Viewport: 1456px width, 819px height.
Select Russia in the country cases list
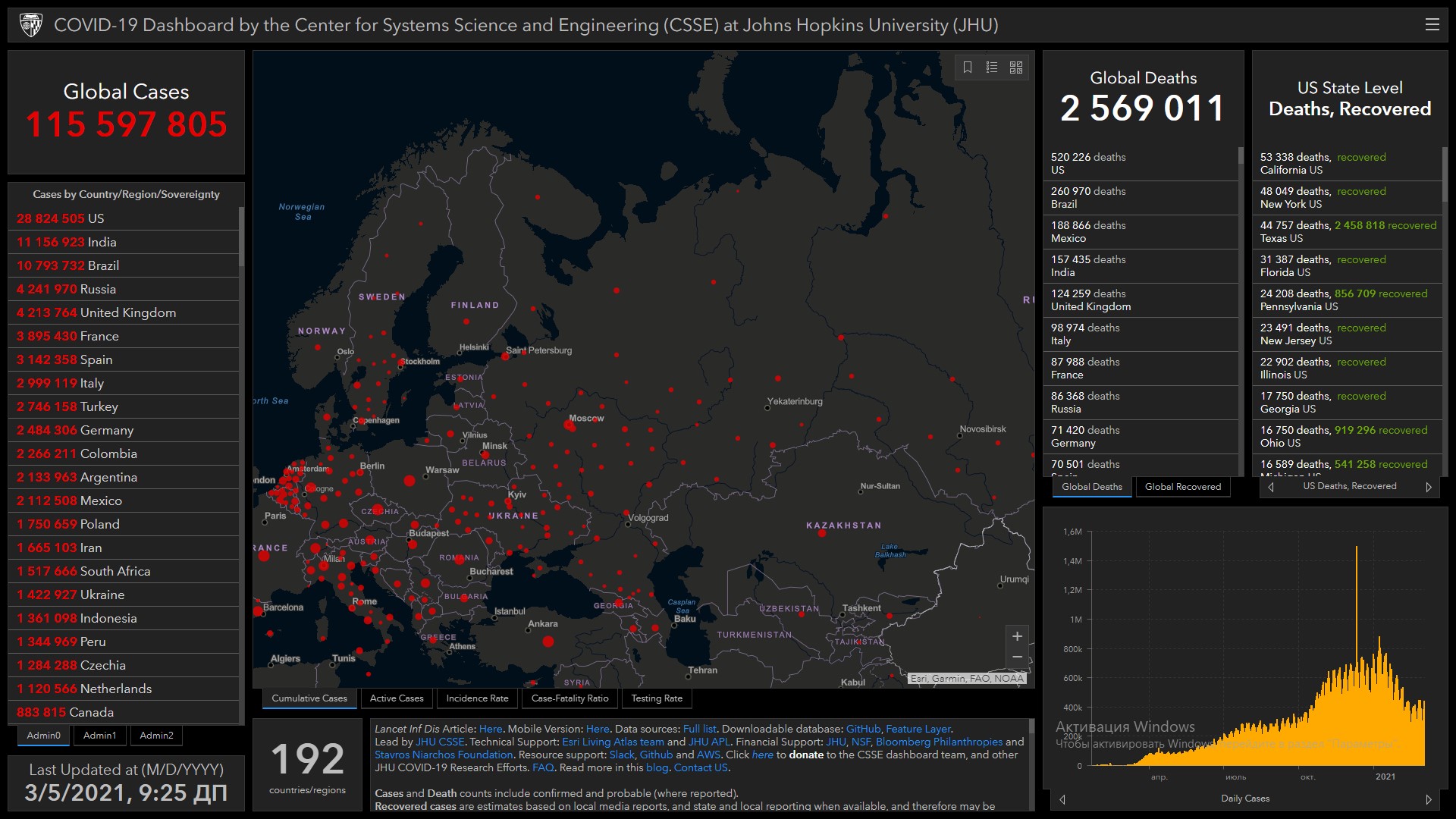click(x=98, y=289)
